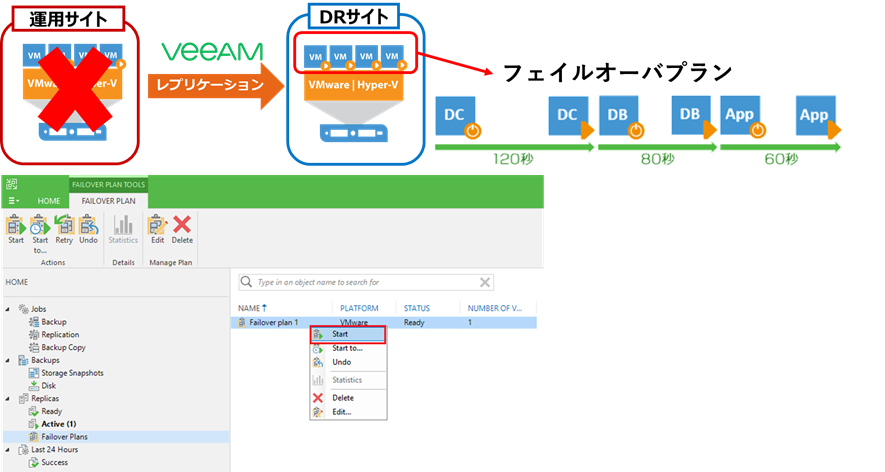This screenshot has height=472, width=885.
Task: Select Jobs in the tree
Action: pos(38,309)
